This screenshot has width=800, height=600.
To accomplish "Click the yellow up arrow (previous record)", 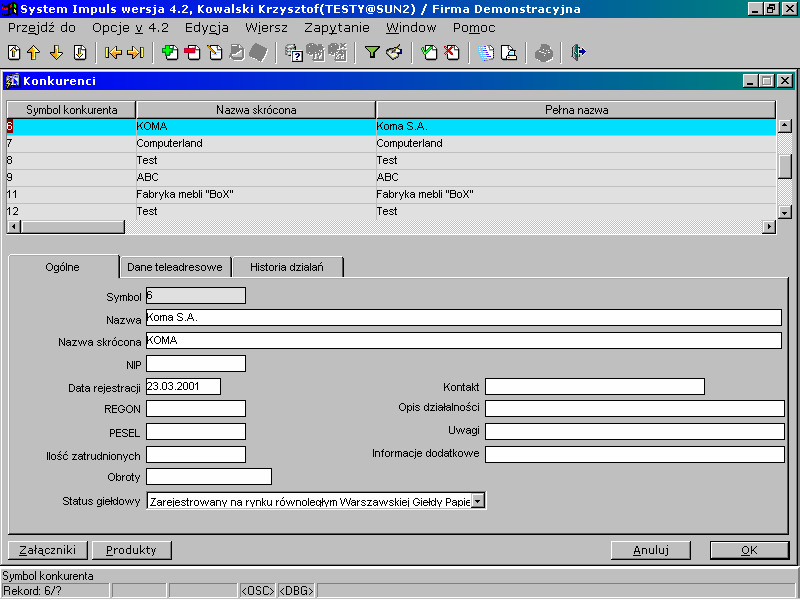I will click(34, 53).
